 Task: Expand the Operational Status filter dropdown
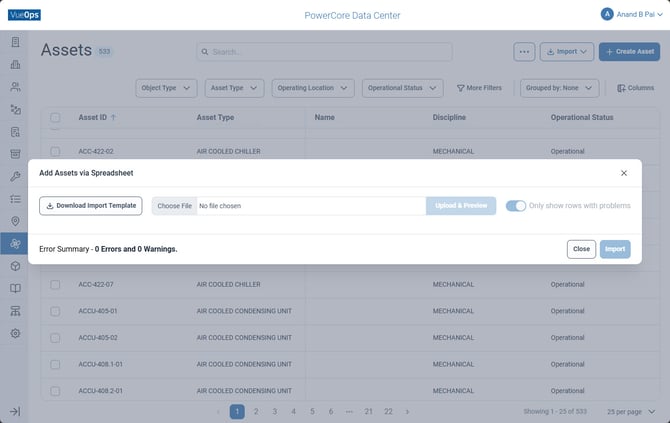(x=402, y=88)
